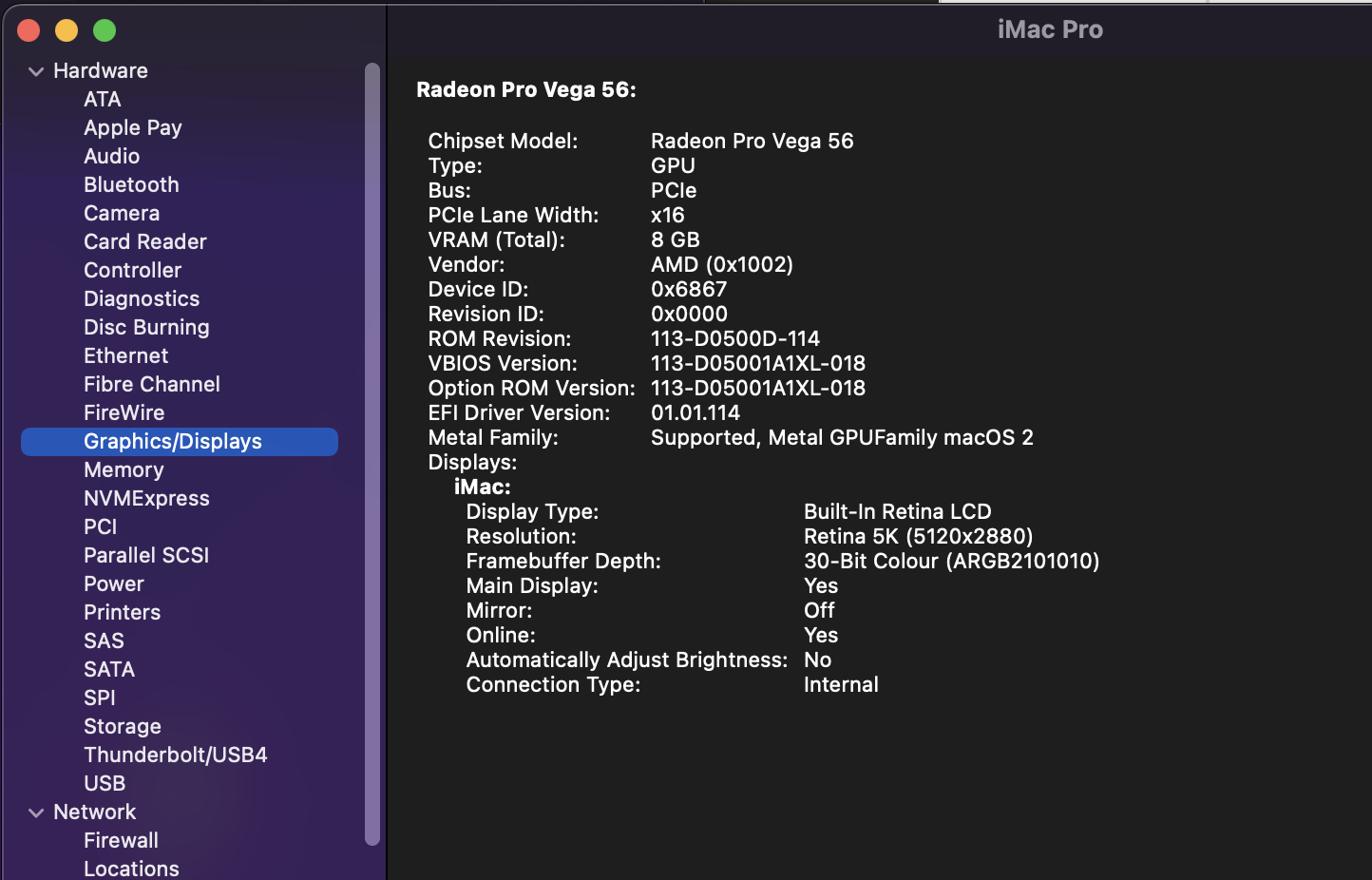Image resolution: width=1372 pixels, height=880 pixels.
Task: Collapse the Hardware section chevron
Action: pos(36,71)
